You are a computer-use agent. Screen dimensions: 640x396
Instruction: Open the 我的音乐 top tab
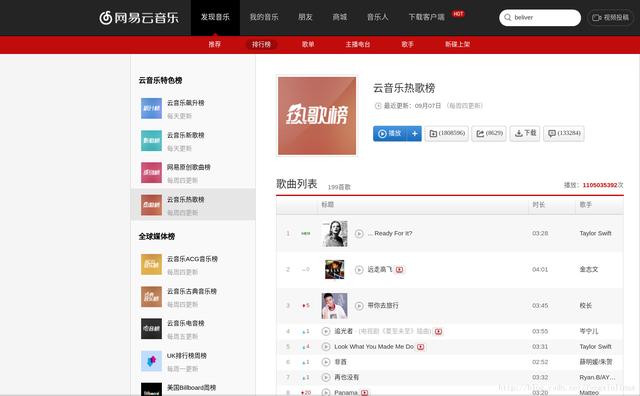[x=264, y=18]
